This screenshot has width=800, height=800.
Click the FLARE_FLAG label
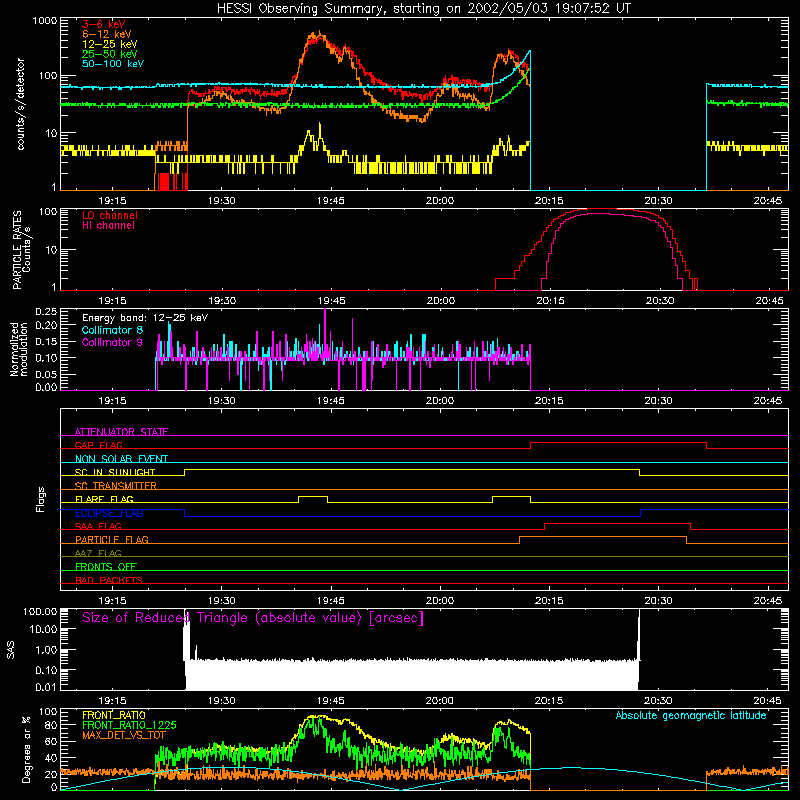pos(104,499)
